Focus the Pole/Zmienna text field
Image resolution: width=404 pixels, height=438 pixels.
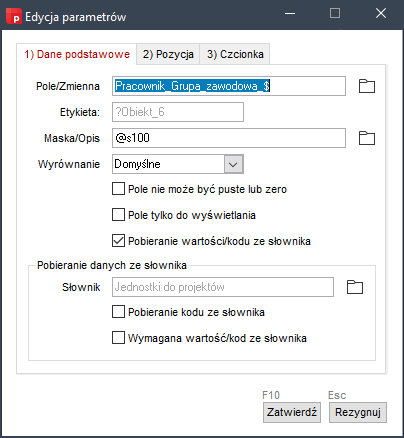pos(229,86)
